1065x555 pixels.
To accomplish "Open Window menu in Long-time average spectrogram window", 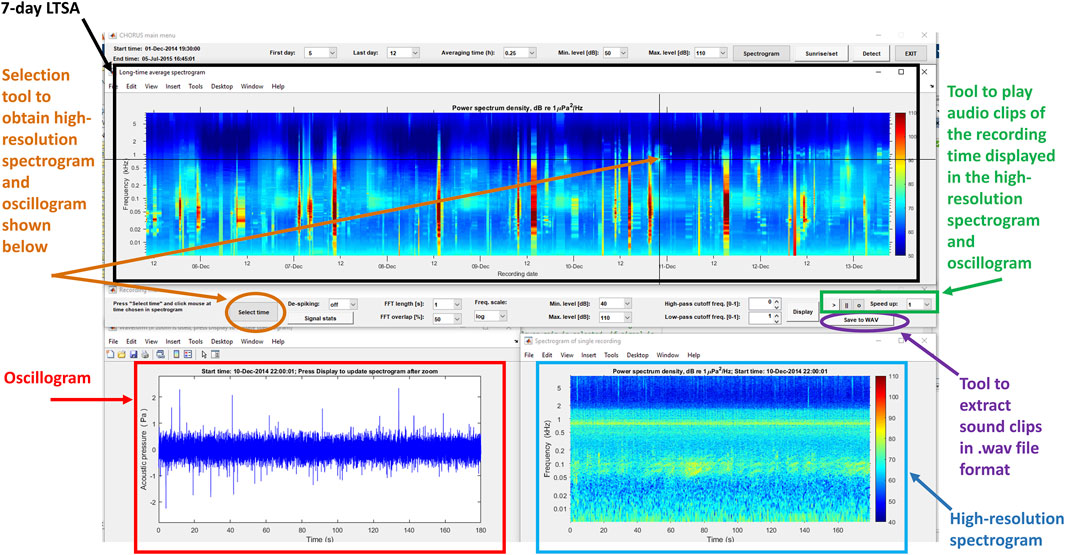I will (x=252, y=86).
